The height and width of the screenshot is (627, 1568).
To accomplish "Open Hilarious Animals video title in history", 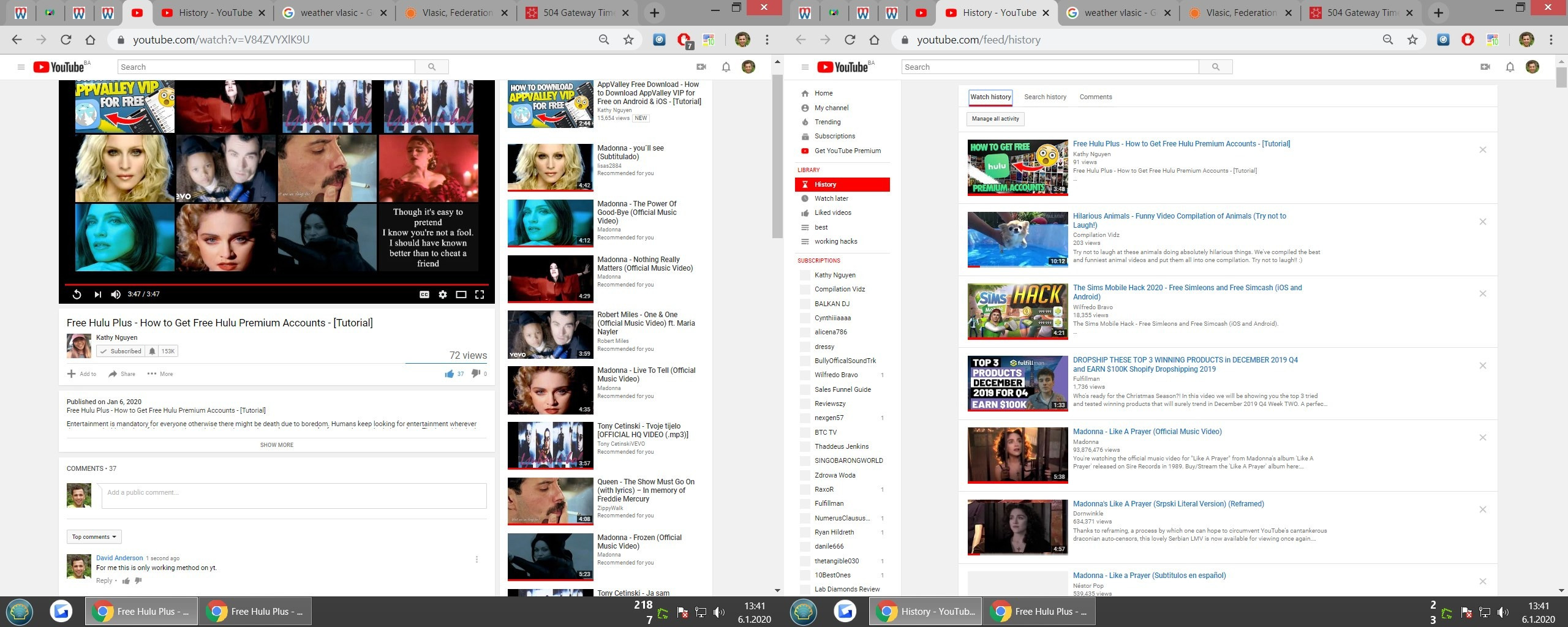I will point(1179,220).
